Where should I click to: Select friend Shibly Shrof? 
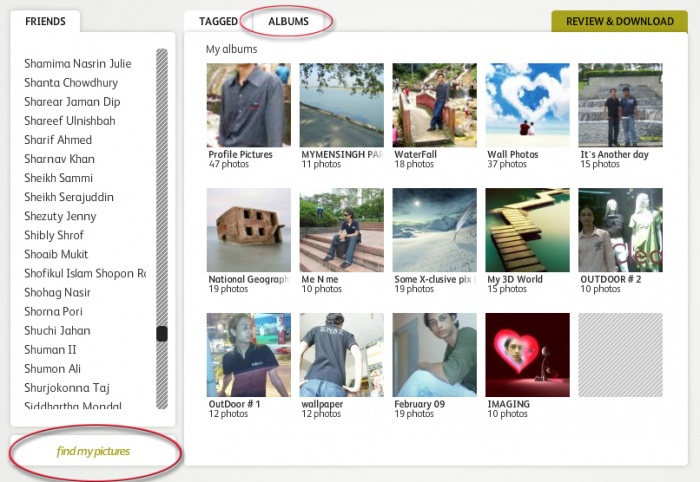click(54, 235)
